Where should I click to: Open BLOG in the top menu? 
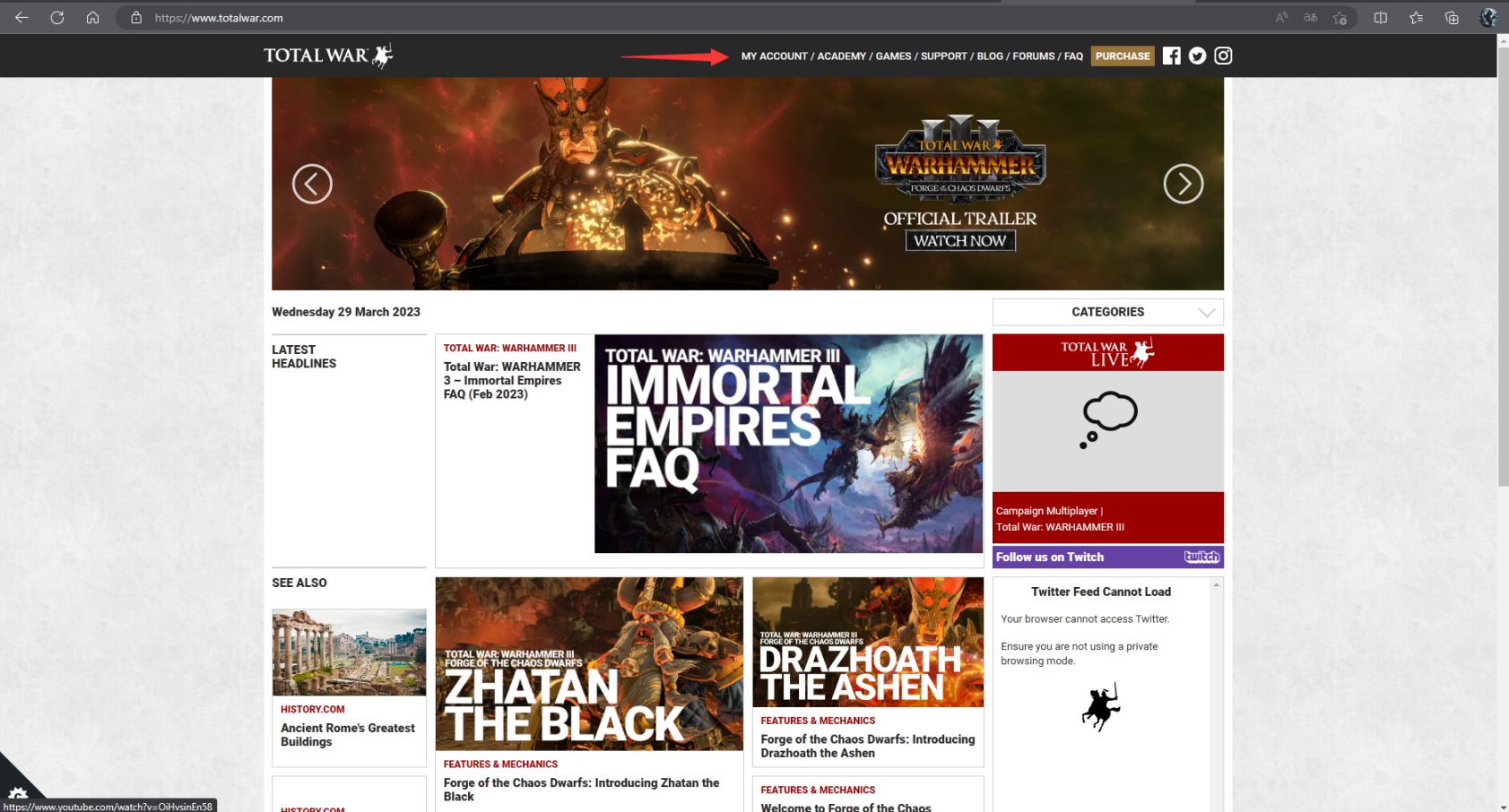tap(990, 56)
